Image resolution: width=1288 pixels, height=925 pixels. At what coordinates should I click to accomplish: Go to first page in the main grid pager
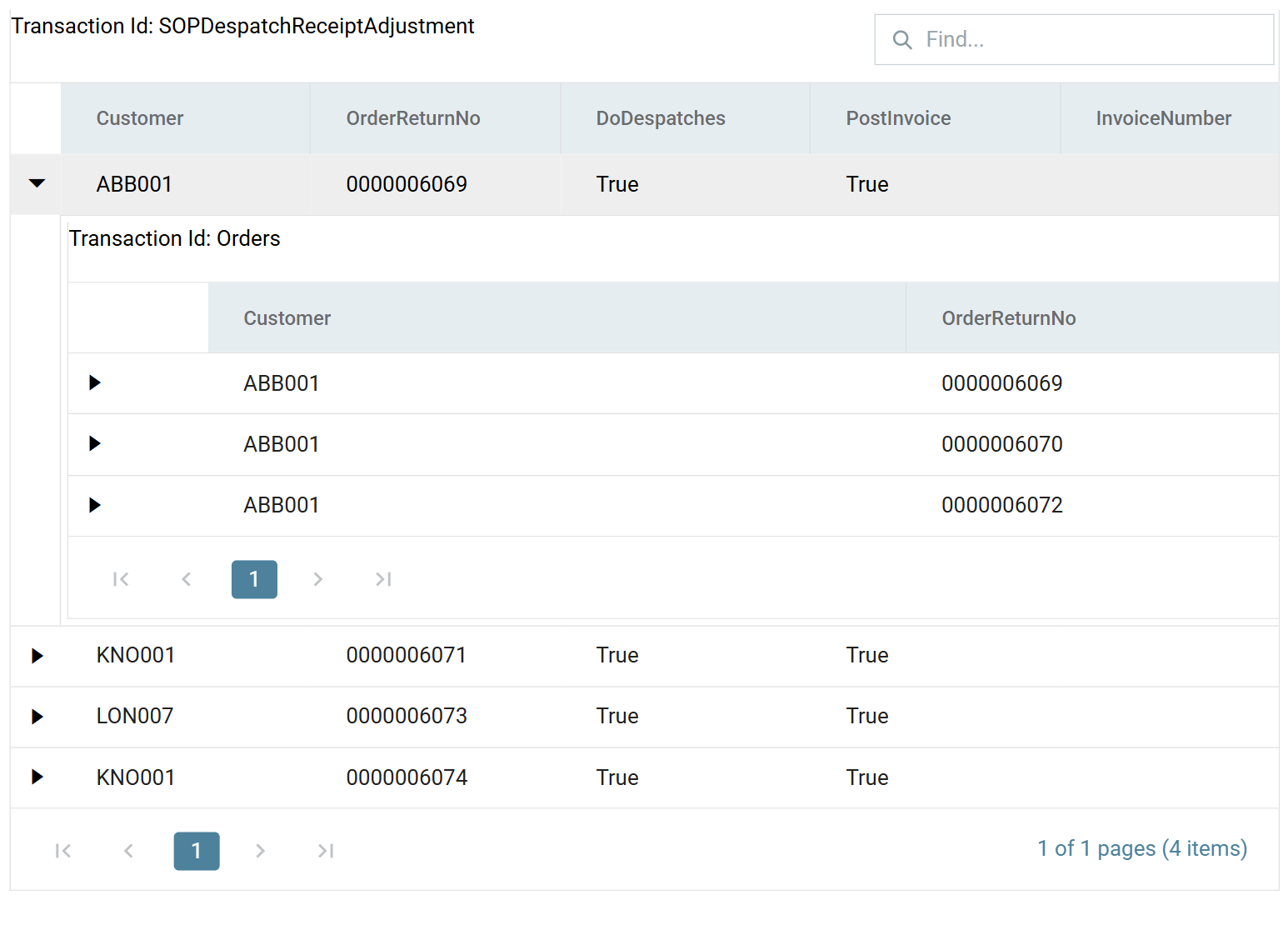pyautogui.click(x=63, y=851)
